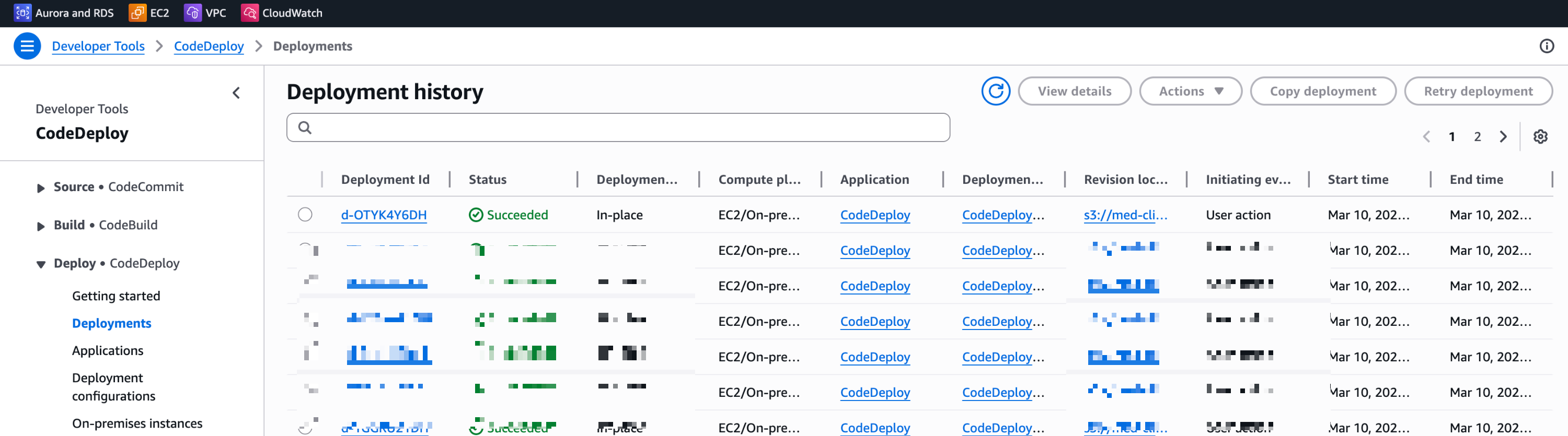Screen dimensions: 1568x436
Task: Sort by End time column header
Action: click(x=1476, y=180)
